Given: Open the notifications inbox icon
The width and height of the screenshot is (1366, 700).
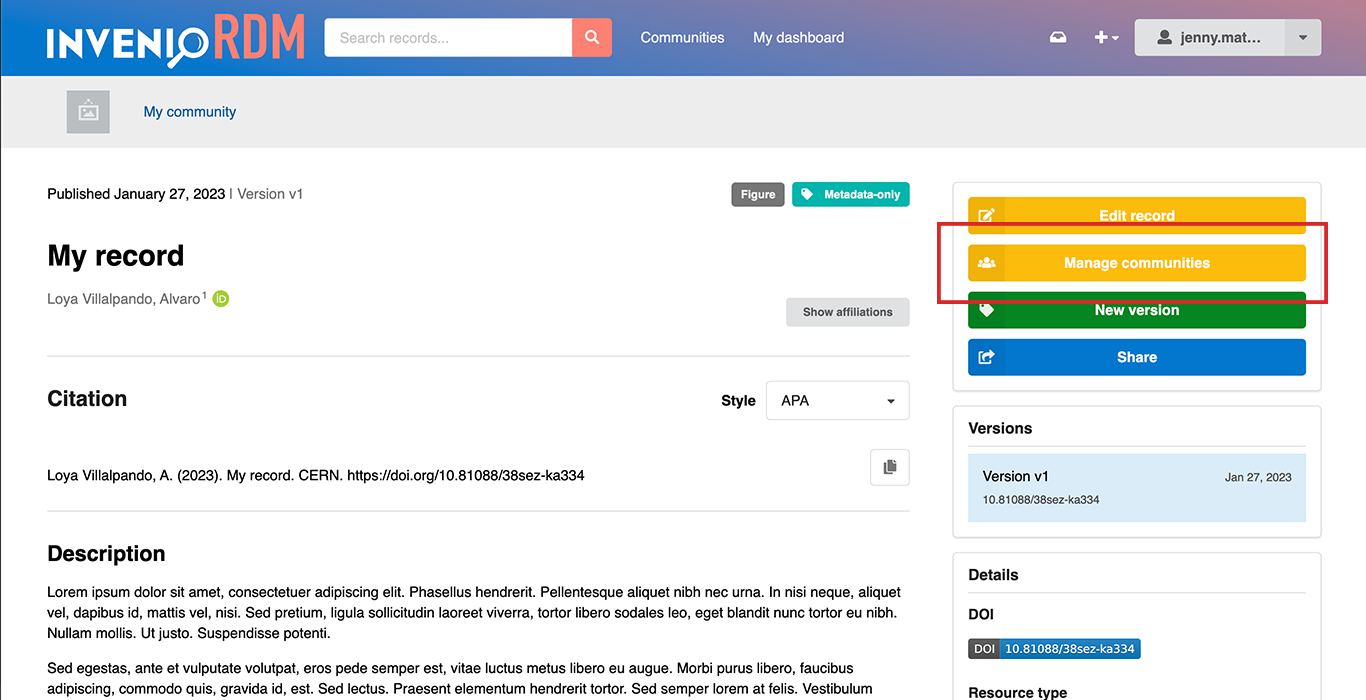Looking at the screenshot, I should coord(1058,37).
